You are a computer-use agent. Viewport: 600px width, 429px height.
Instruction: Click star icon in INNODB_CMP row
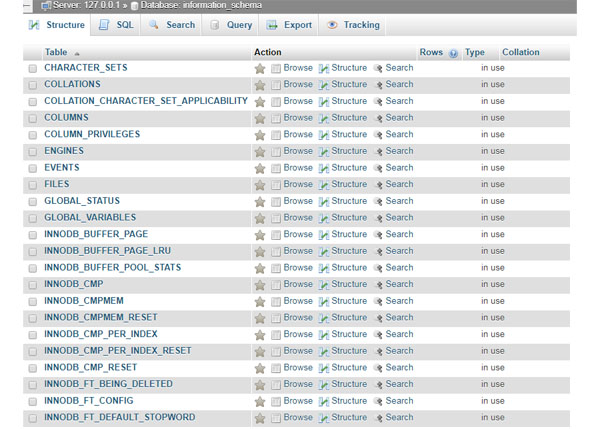260,285
